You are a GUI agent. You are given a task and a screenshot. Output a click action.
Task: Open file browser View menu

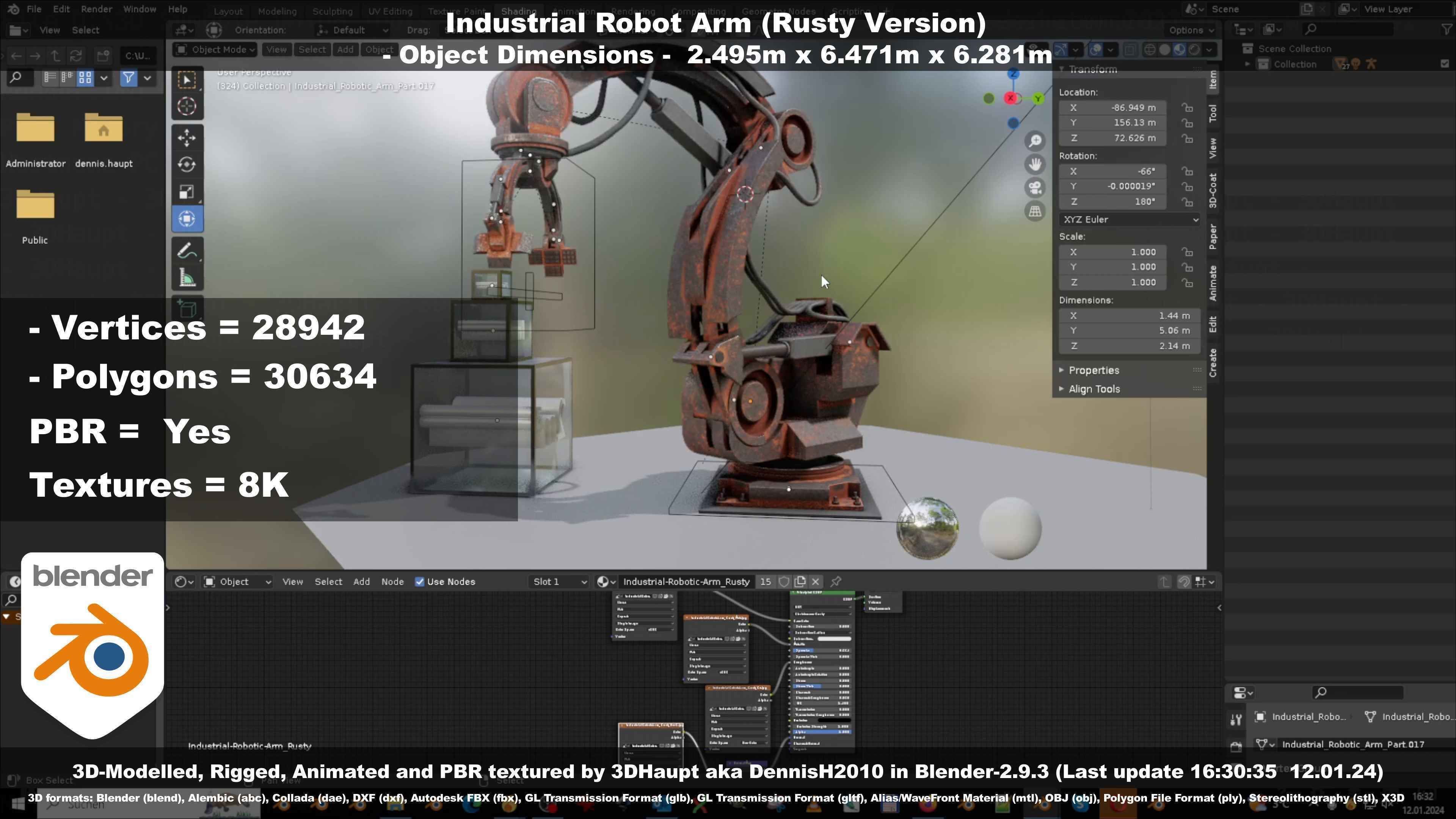[x=49, y=30]
